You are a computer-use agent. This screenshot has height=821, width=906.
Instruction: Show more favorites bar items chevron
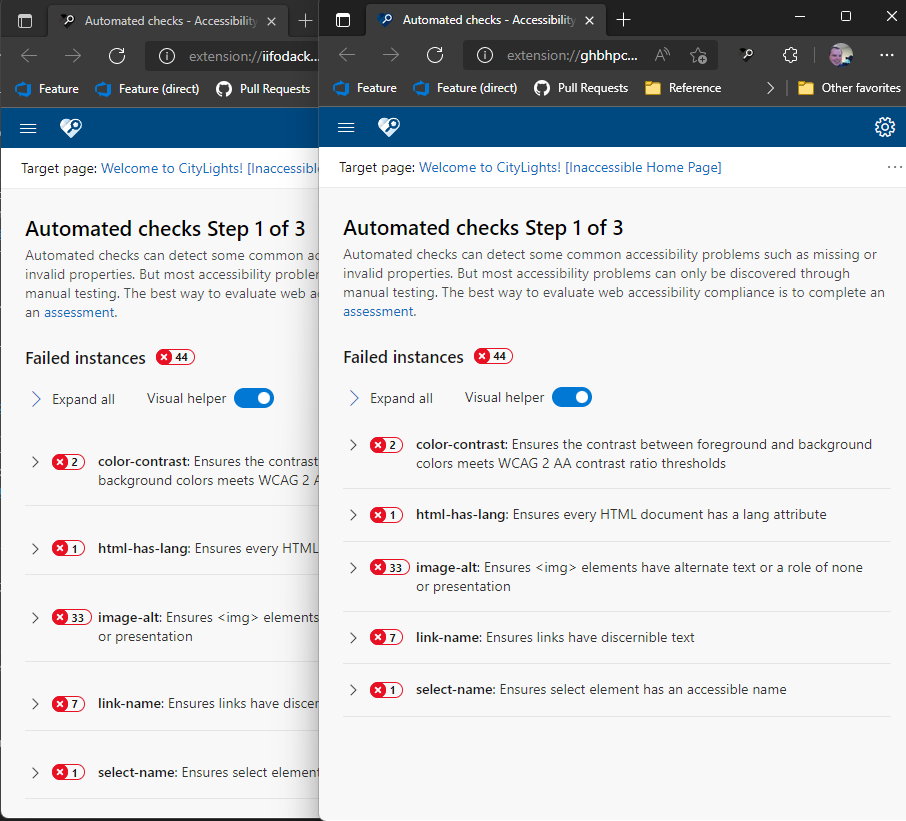[770, 88]
